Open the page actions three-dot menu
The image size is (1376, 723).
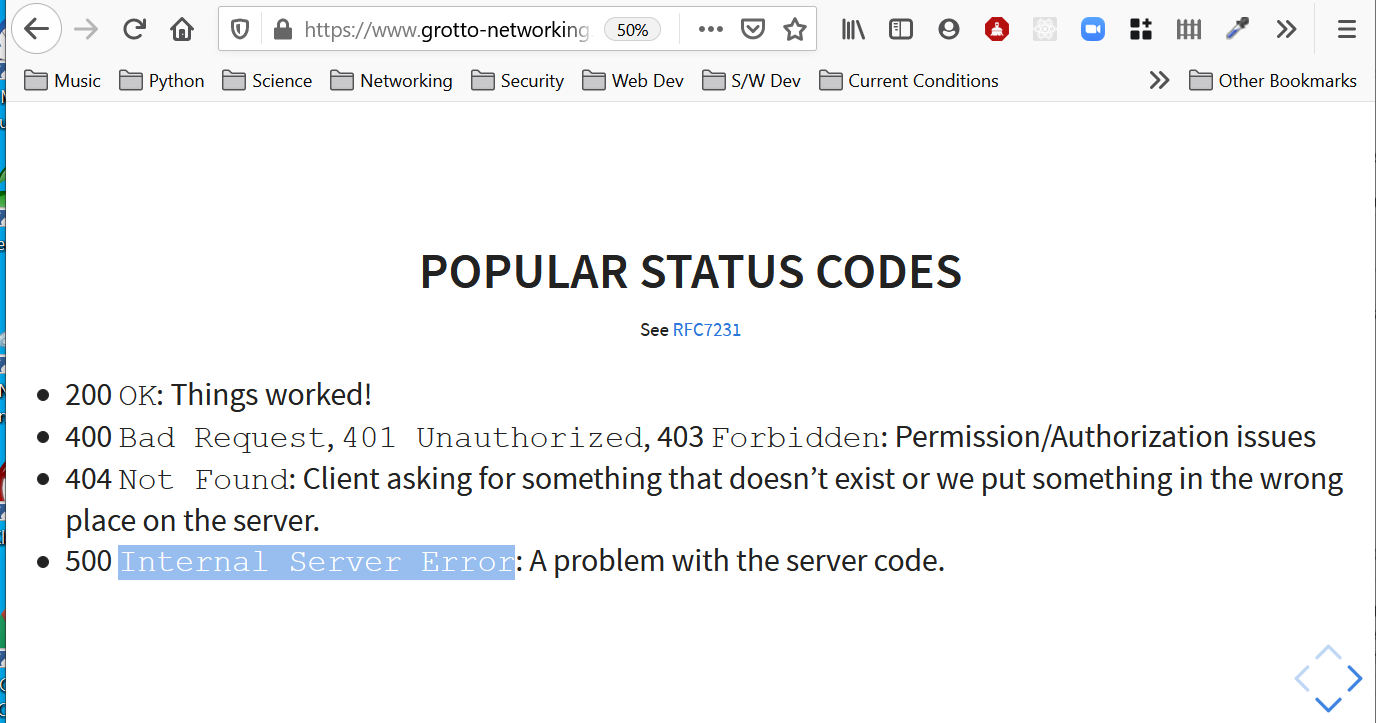[710, 30]
